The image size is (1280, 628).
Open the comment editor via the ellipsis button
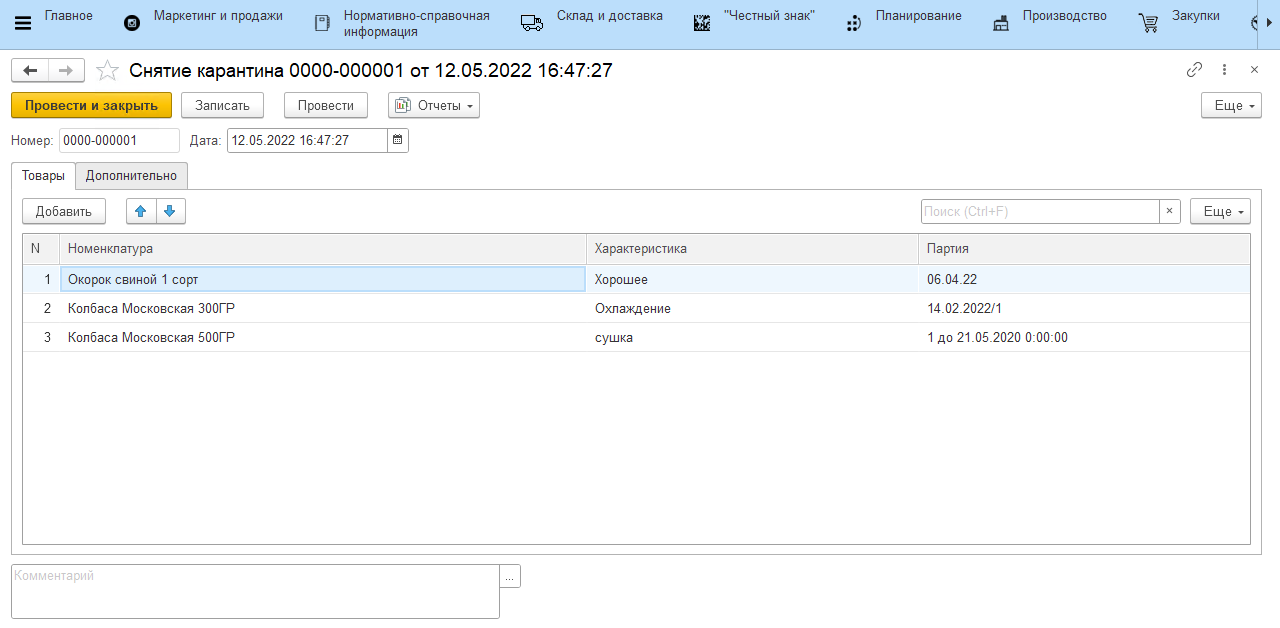(x=511, y=576)
